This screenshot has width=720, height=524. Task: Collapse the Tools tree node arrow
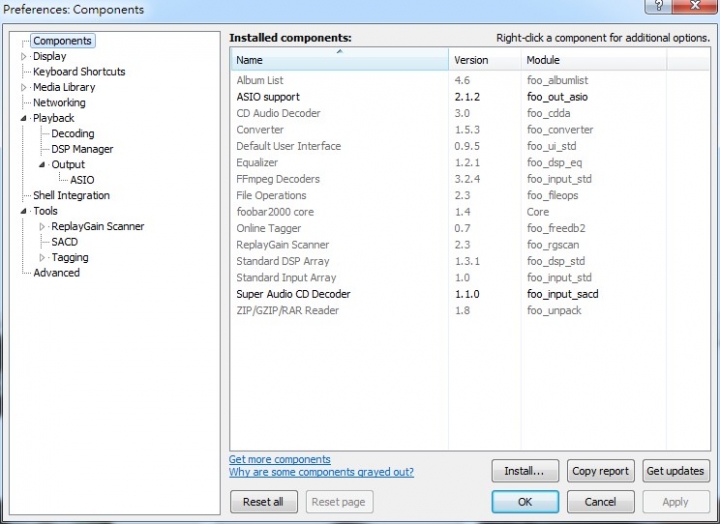pyautogui.click(x=24, y=211)
